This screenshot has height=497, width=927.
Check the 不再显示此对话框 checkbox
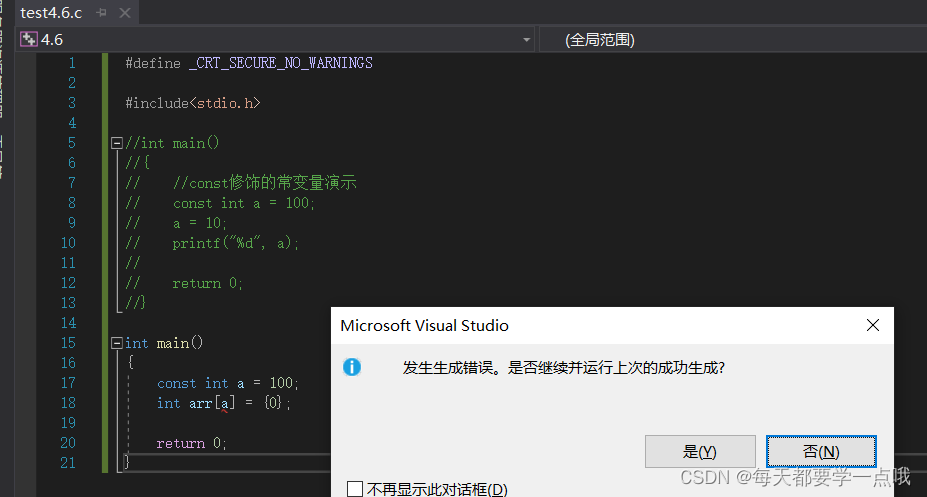point(355,489)
